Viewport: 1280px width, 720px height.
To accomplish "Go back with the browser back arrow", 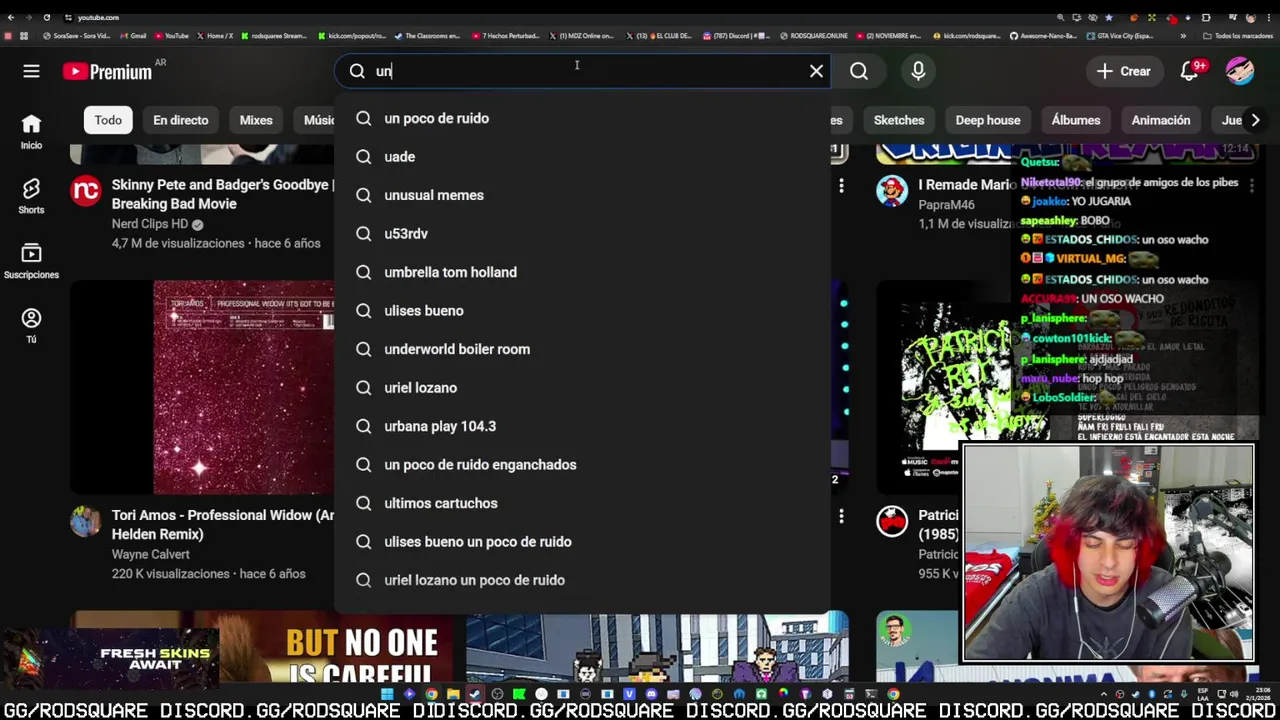I will click(x=10, y=17).
